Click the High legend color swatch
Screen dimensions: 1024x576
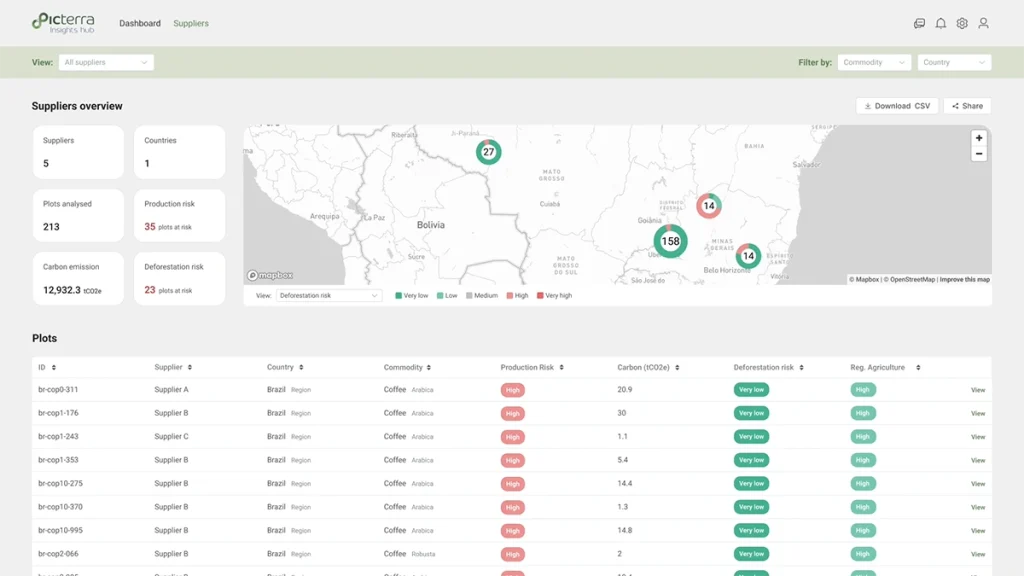[509, 296]
